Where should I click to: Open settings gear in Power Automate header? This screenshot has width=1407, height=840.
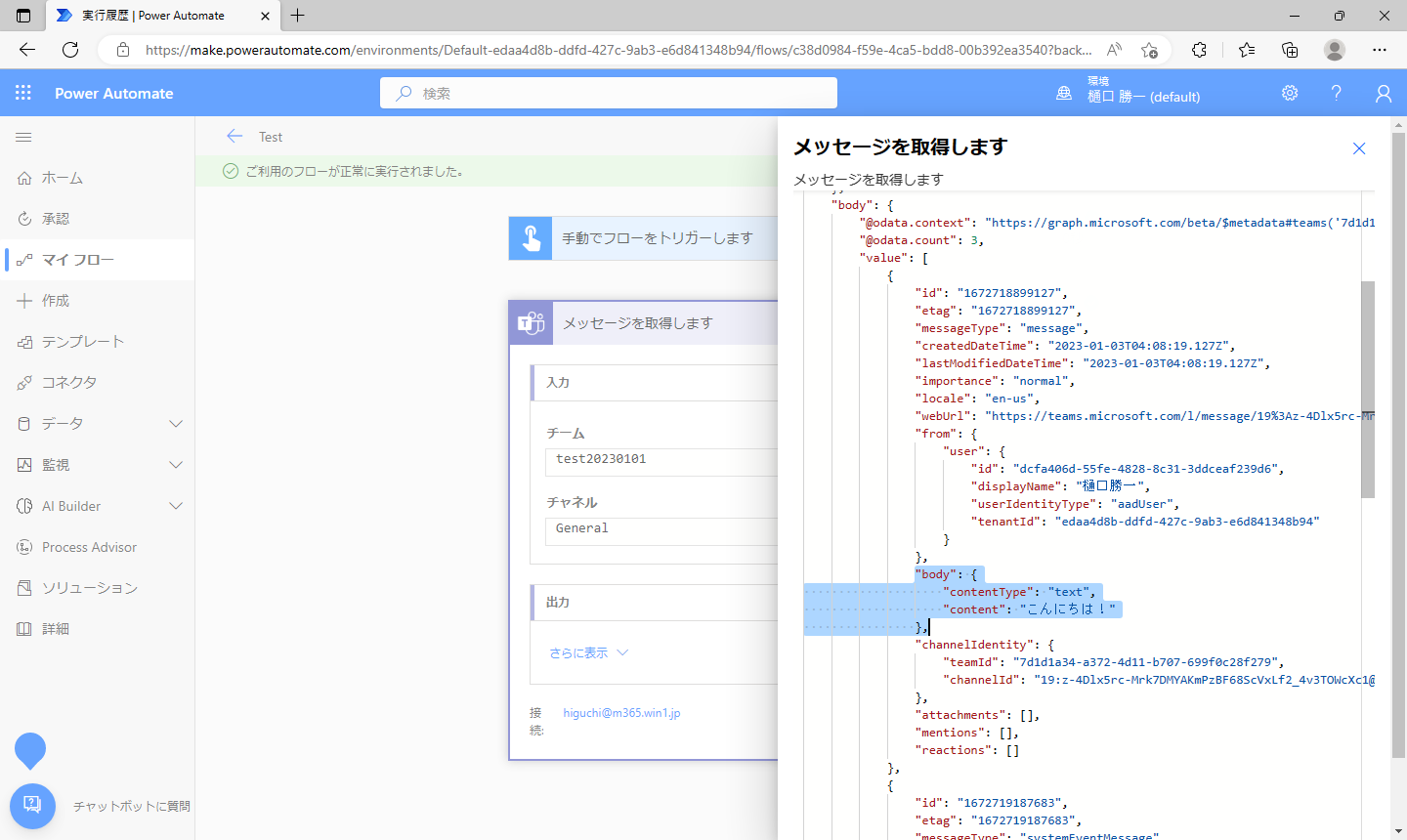(1290, 93)
